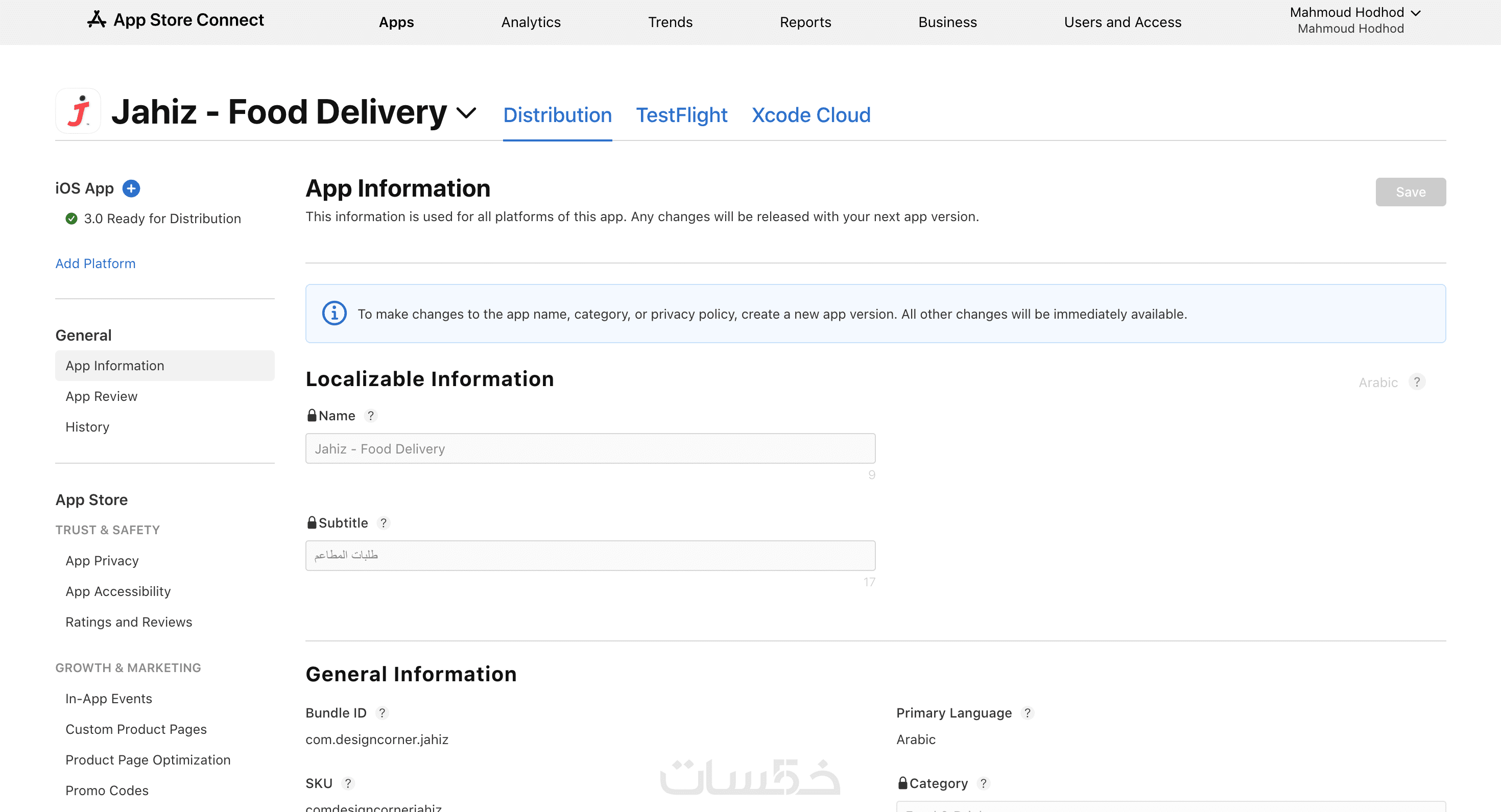Click the help icon beside Primary Language

click(1027, 712)
